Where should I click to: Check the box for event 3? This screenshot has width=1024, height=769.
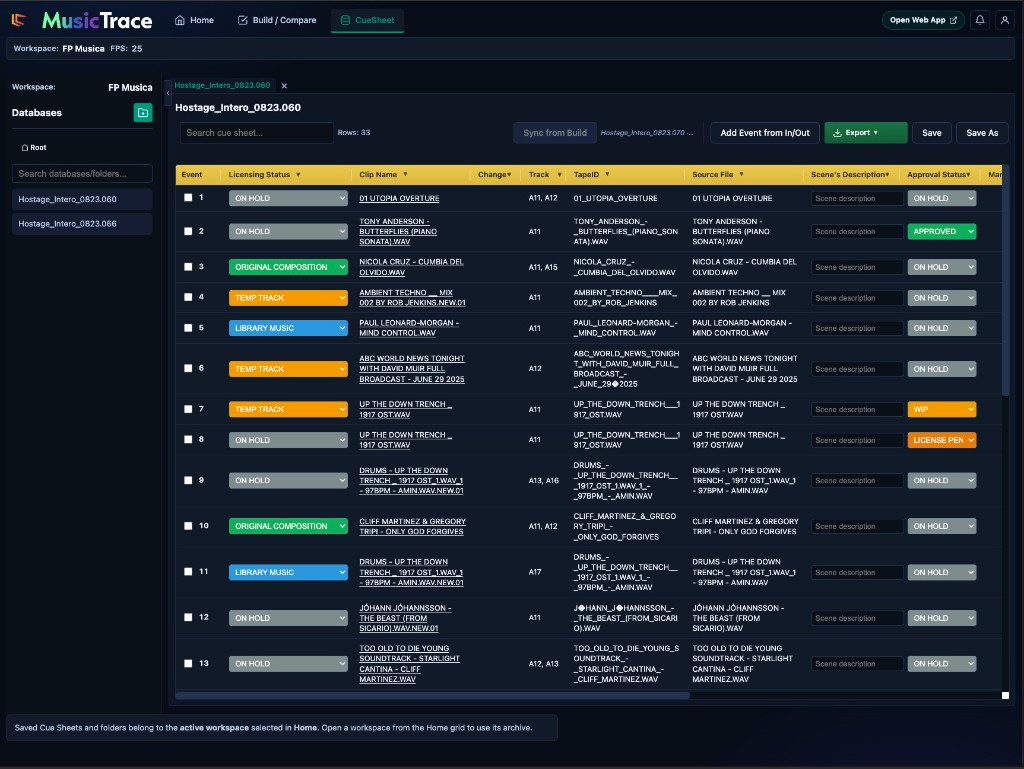tap(188, 266)
